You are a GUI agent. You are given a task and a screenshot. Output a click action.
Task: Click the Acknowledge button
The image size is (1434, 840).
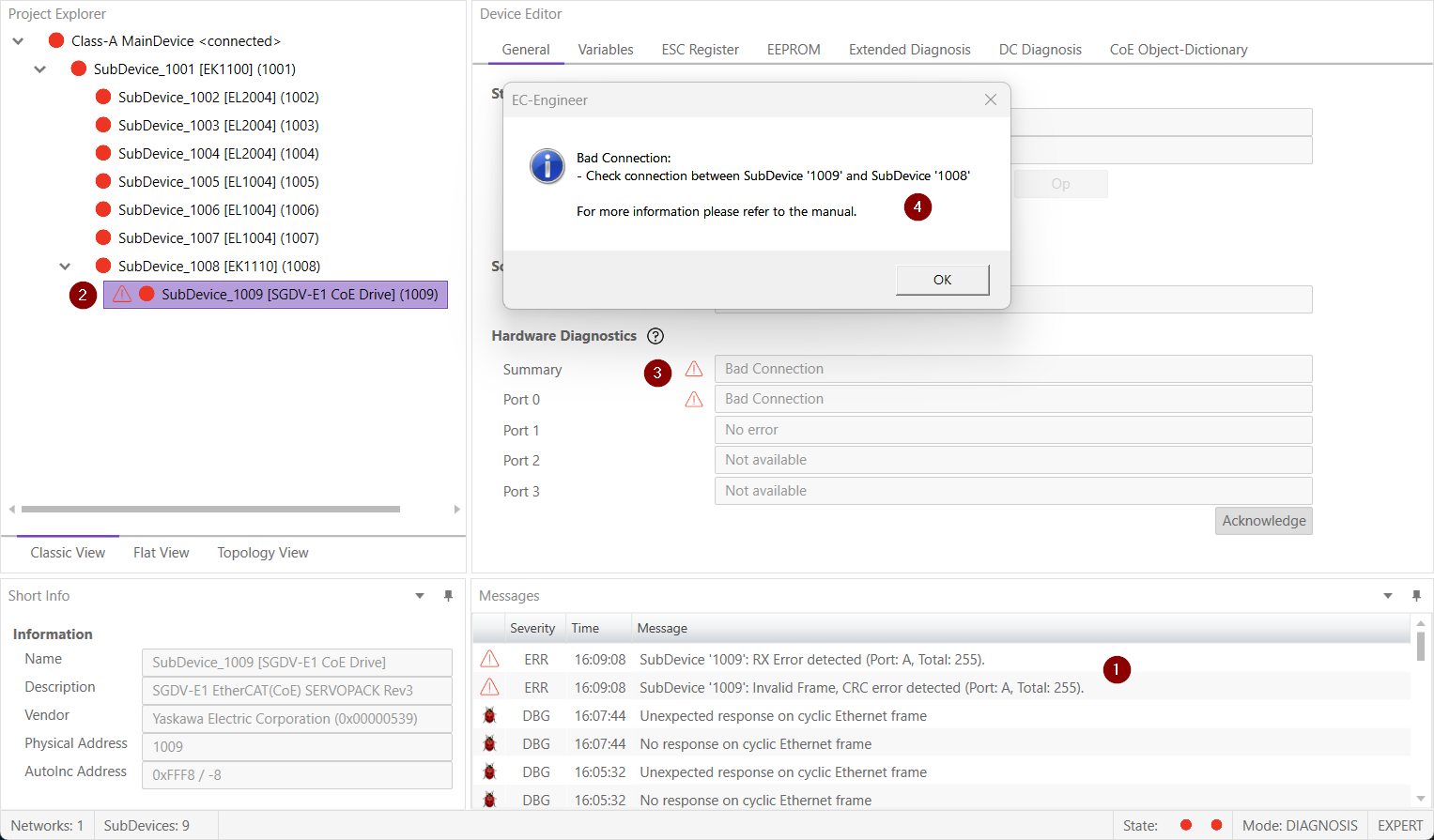[1263, 521]
